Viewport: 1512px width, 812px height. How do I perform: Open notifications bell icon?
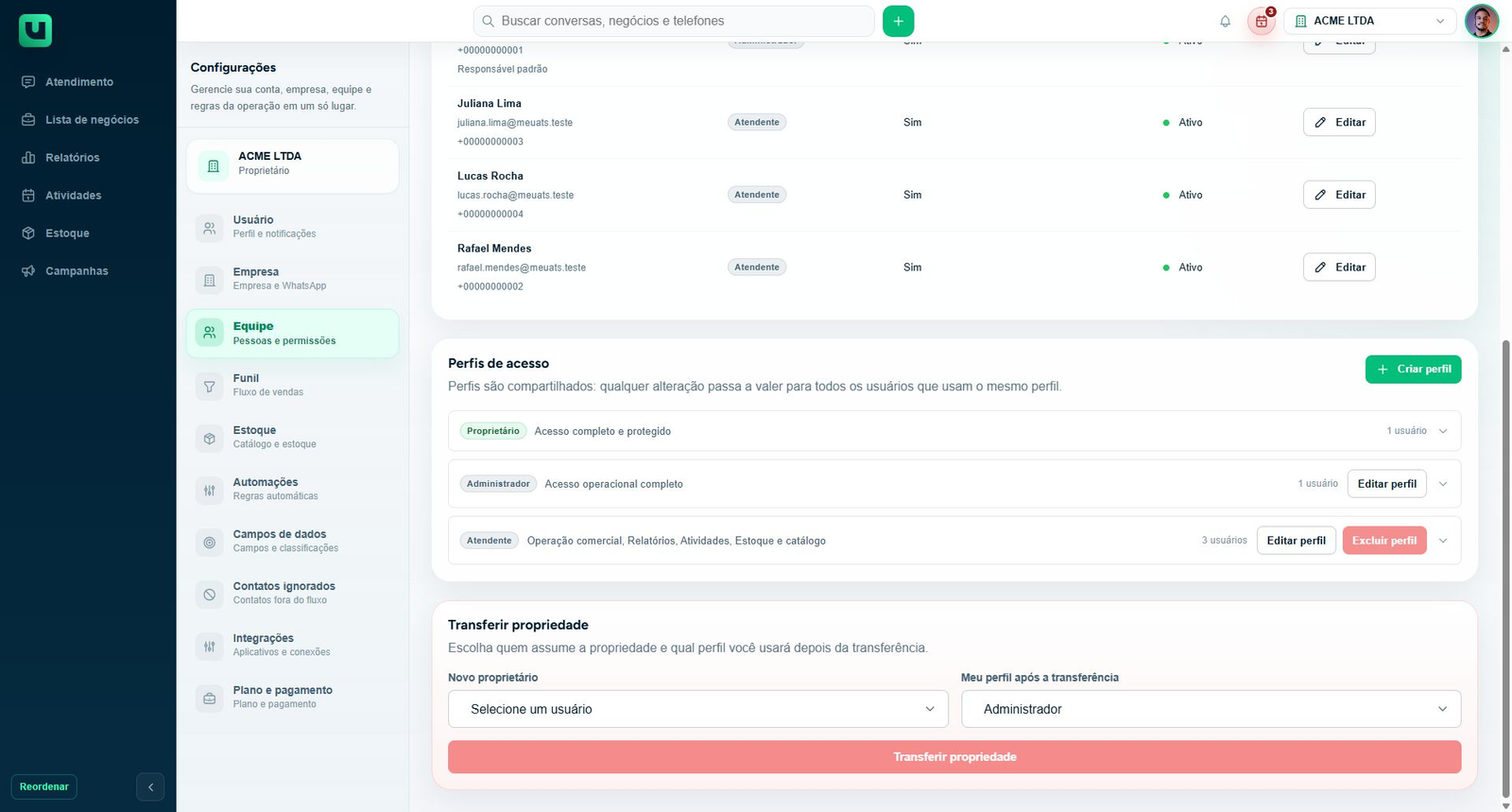pos(1225,21)
